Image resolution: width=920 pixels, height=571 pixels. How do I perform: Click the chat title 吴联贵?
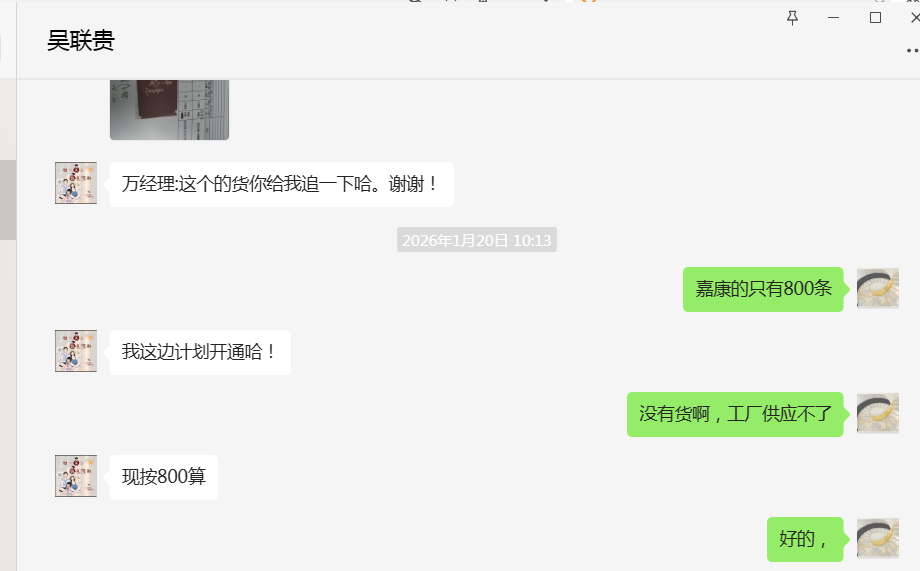point(81,41)
